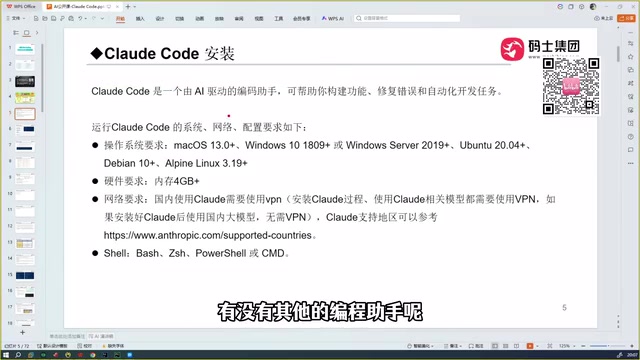Viewport: 640px width, 360px height.
Task: Click the new document toolbar icon
Action: click(36, 18)
